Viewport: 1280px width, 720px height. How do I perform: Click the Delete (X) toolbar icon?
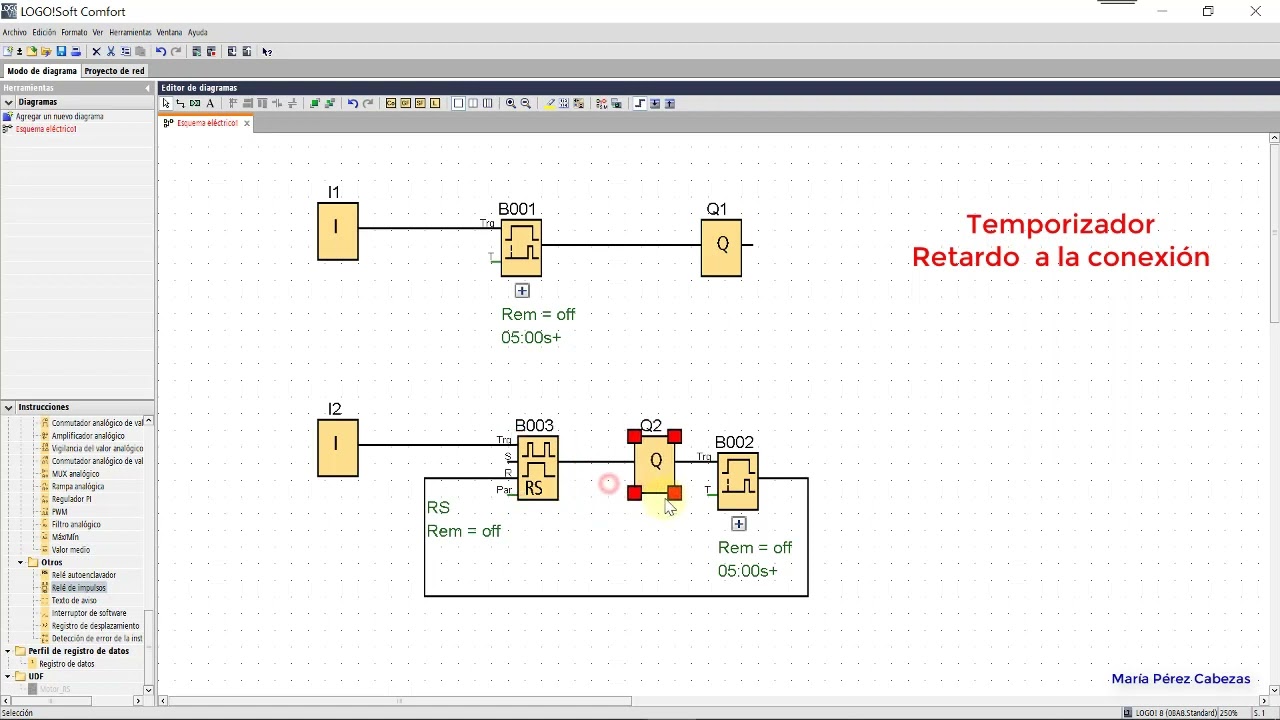coord(96,51)
